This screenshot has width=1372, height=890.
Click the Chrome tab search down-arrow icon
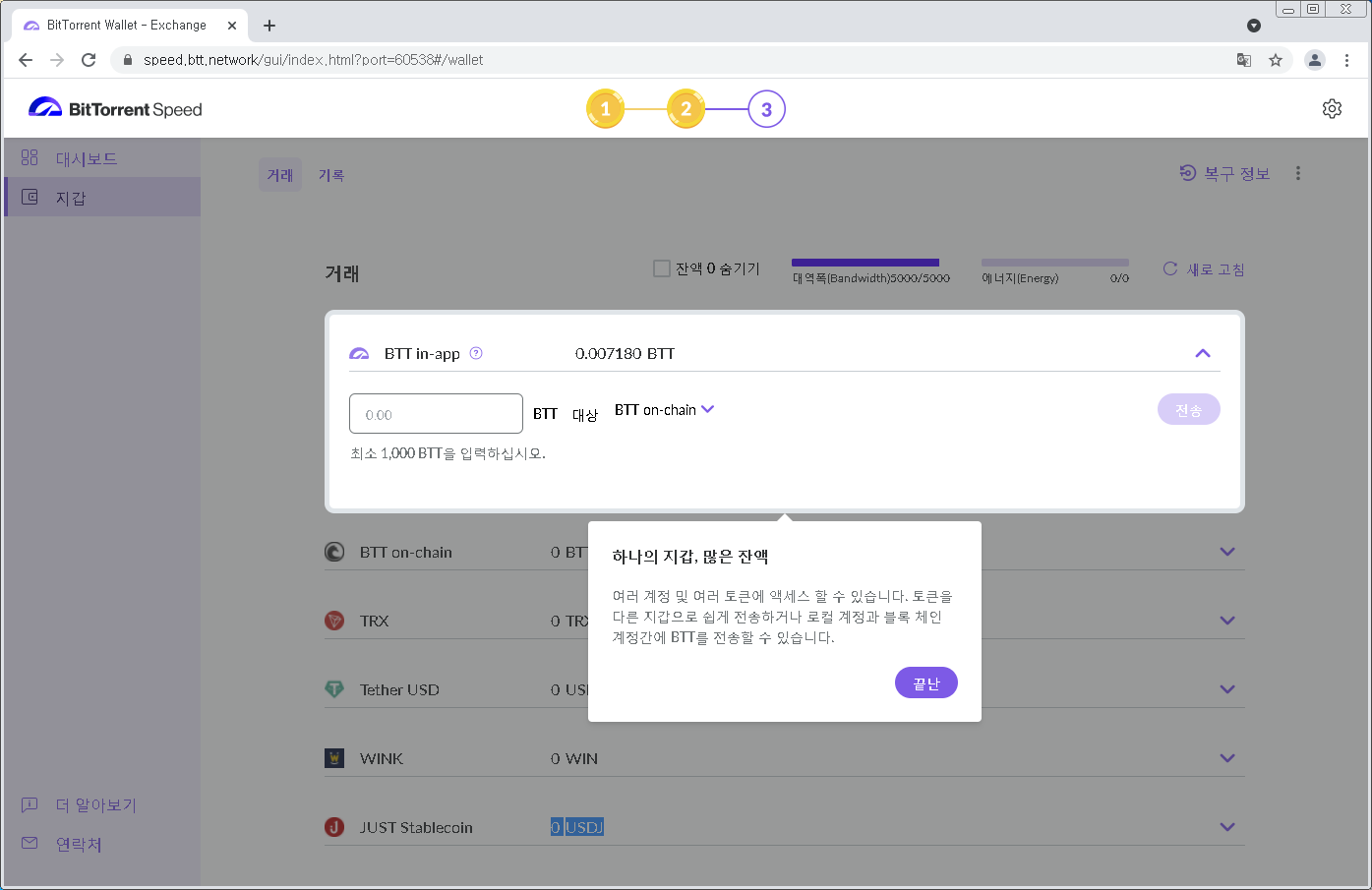(1254, 26)
